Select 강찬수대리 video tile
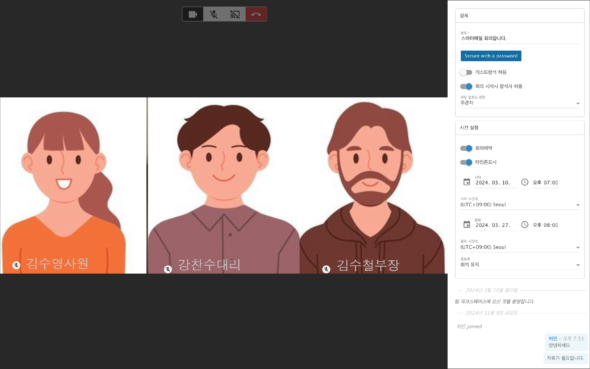 point(224,185)
